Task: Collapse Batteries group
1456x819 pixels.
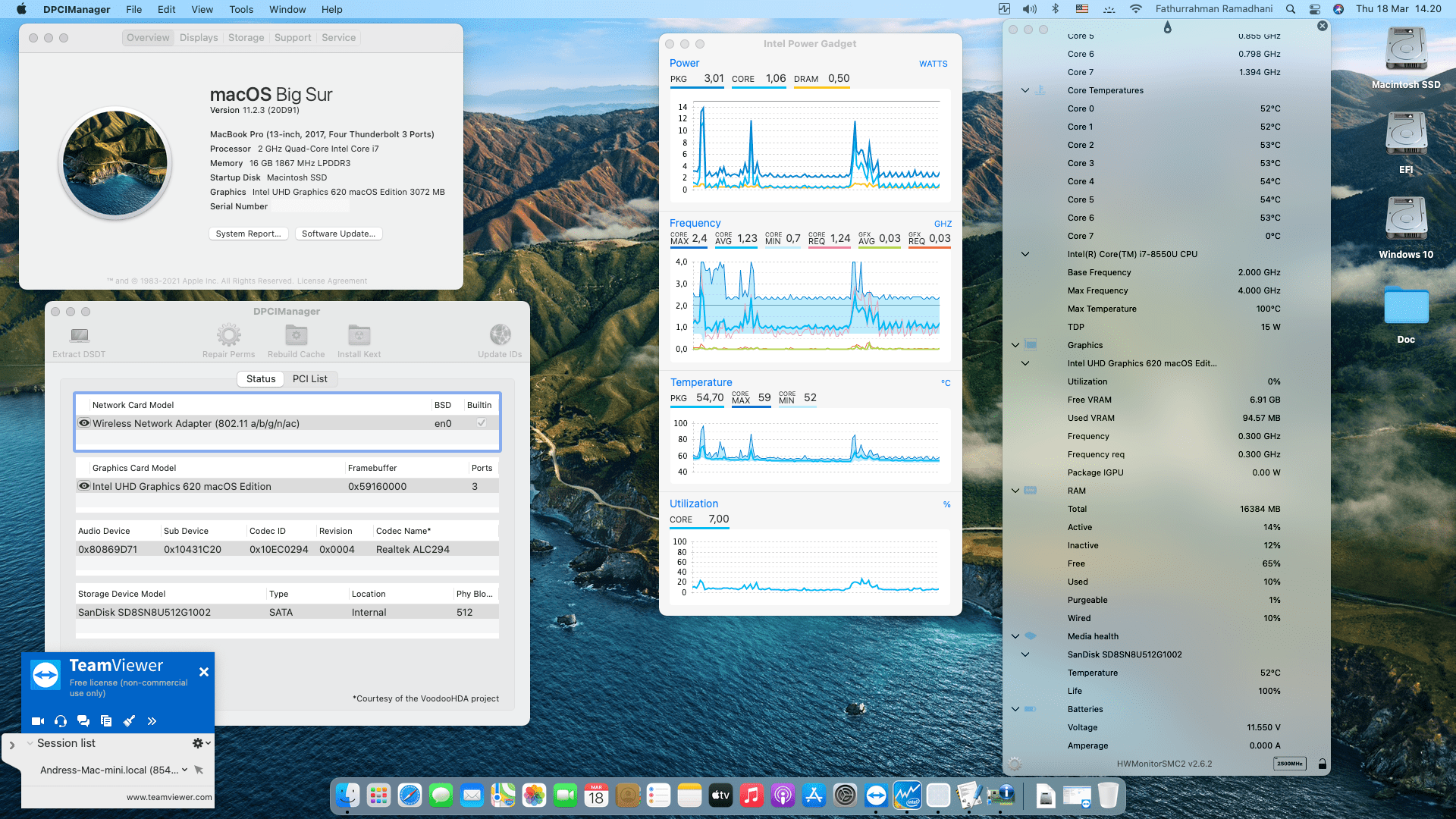Action: 1015,709
